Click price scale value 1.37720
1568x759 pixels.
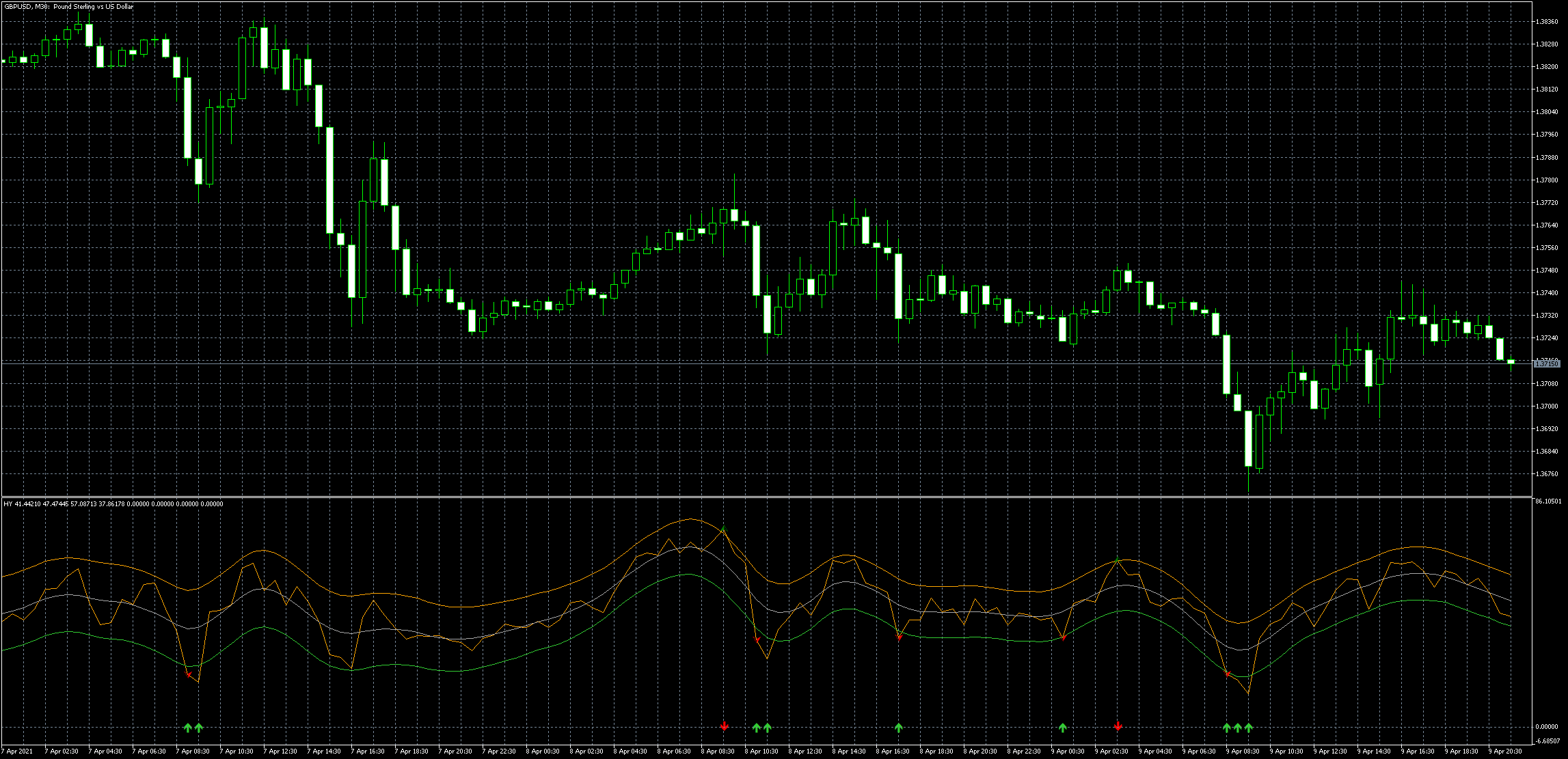pyautogui.click(x=1547, y=203)
